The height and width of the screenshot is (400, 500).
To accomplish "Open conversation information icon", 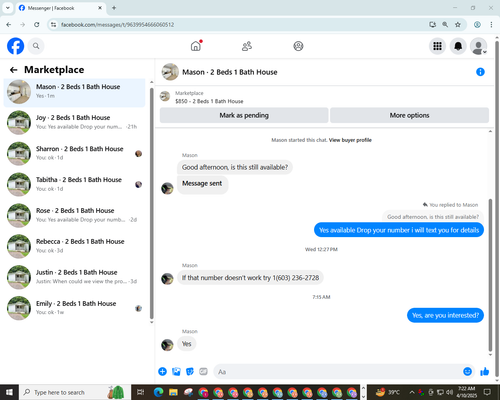I will tap(480, 72).
